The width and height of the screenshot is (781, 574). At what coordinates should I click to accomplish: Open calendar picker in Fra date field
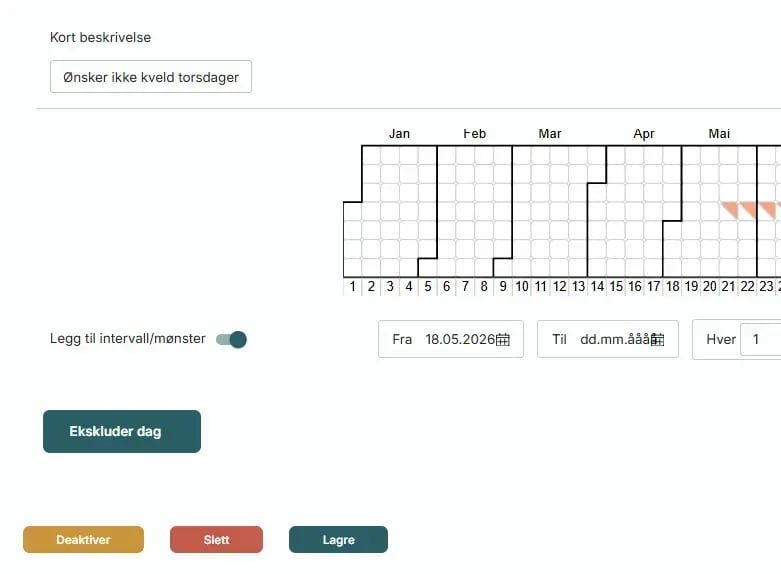pos(503,339)
